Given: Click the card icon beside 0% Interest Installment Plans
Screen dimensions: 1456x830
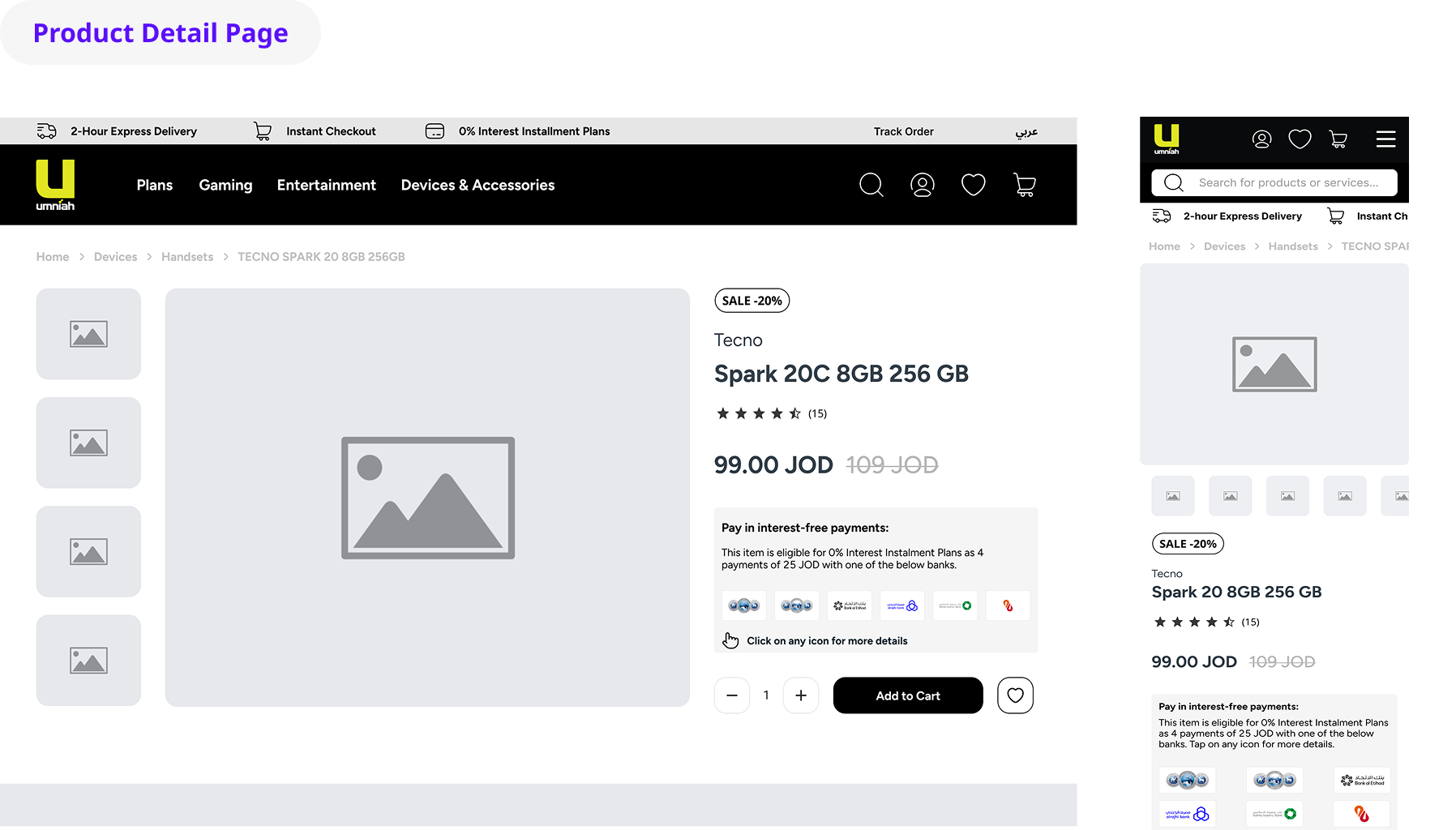Looking at the screenshot, I should pyautogui.click(x=435, y=131).
